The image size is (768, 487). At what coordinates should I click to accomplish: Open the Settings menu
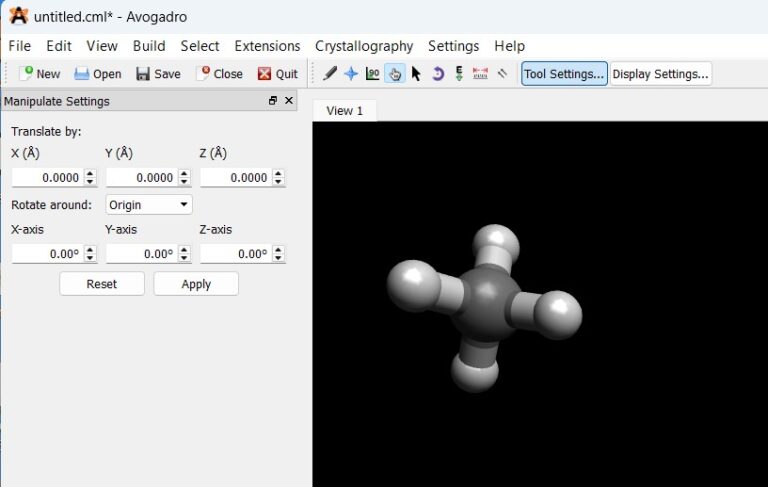454,46
